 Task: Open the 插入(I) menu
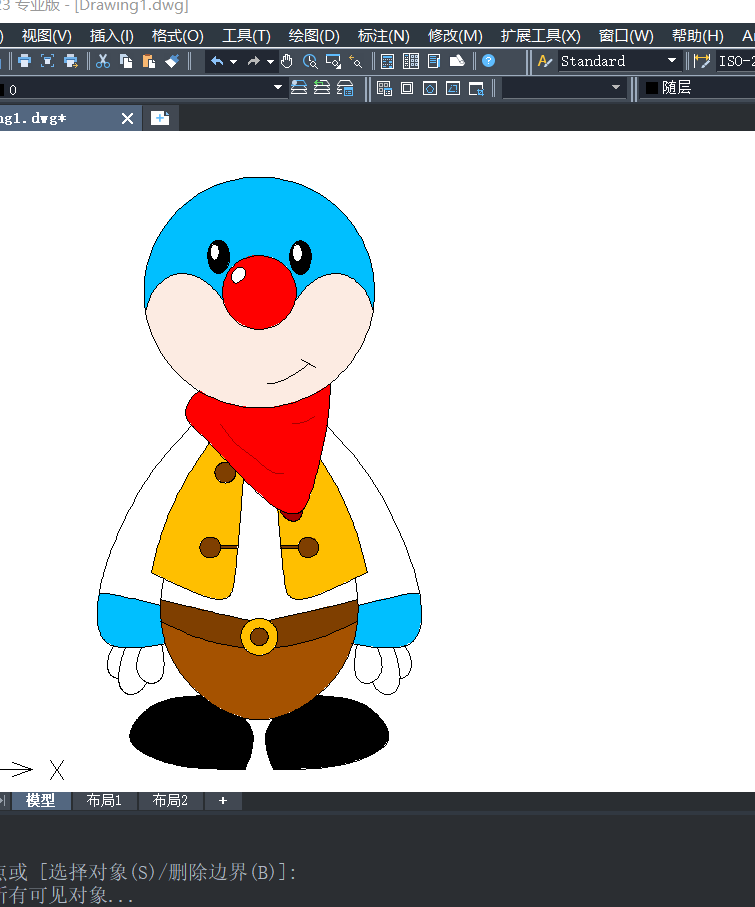tap(112, 36)
